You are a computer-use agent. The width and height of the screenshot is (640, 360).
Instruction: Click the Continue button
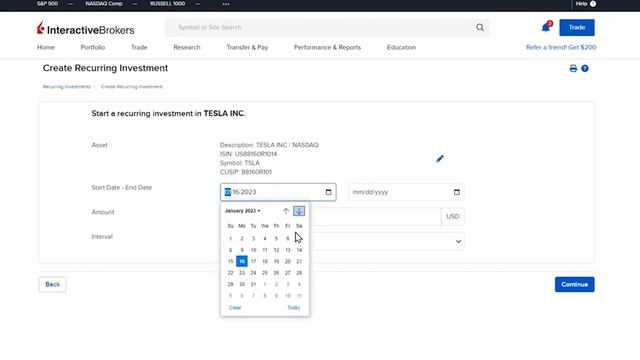click(574, 284)
